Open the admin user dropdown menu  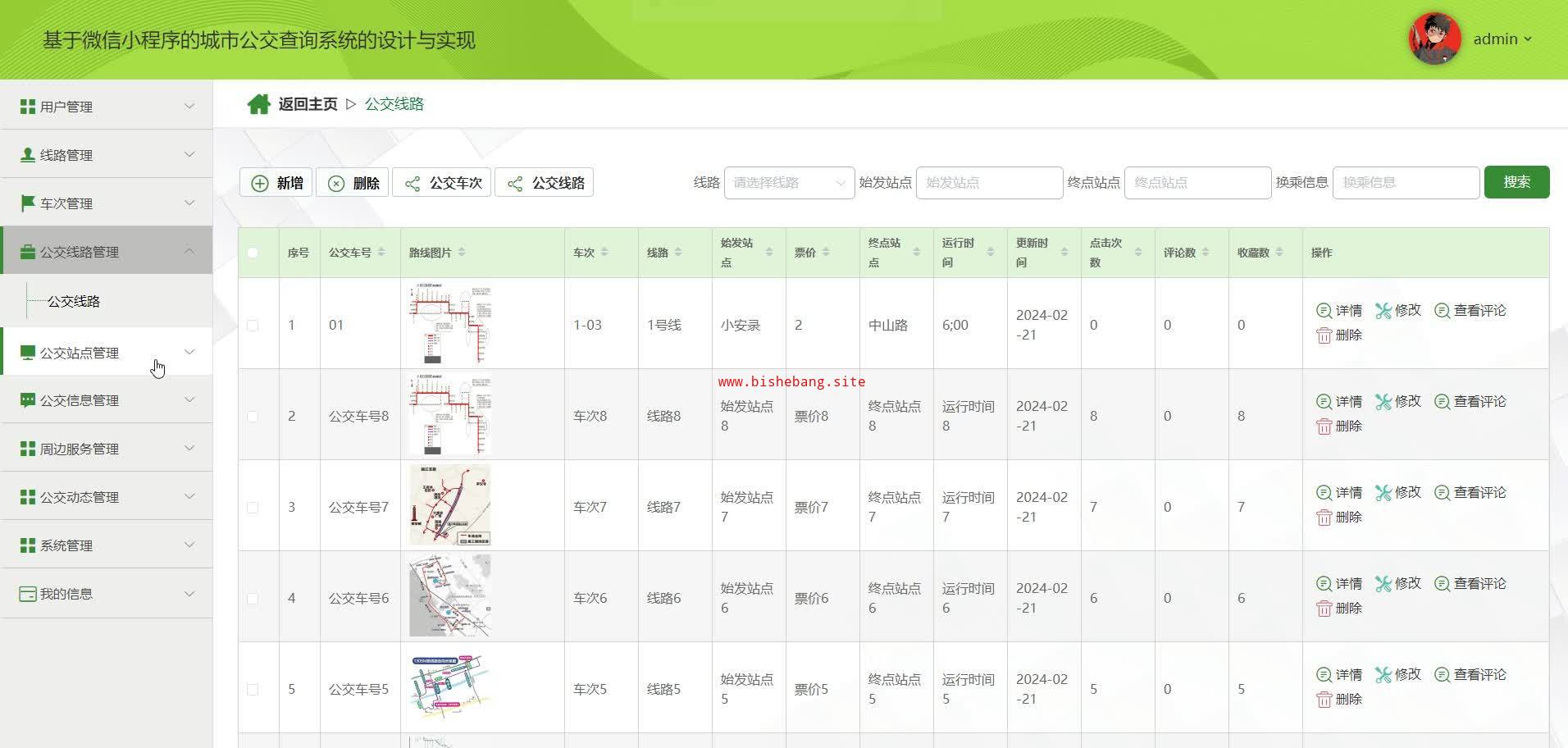pyautogui.click(x=1502, y=39)
